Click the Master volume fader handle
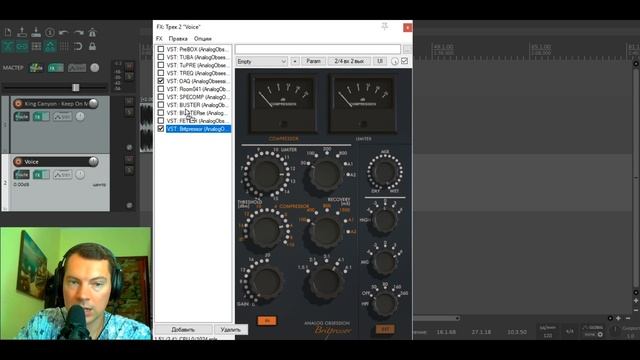The width and height of the screenshot is (640, 360). 76,87
